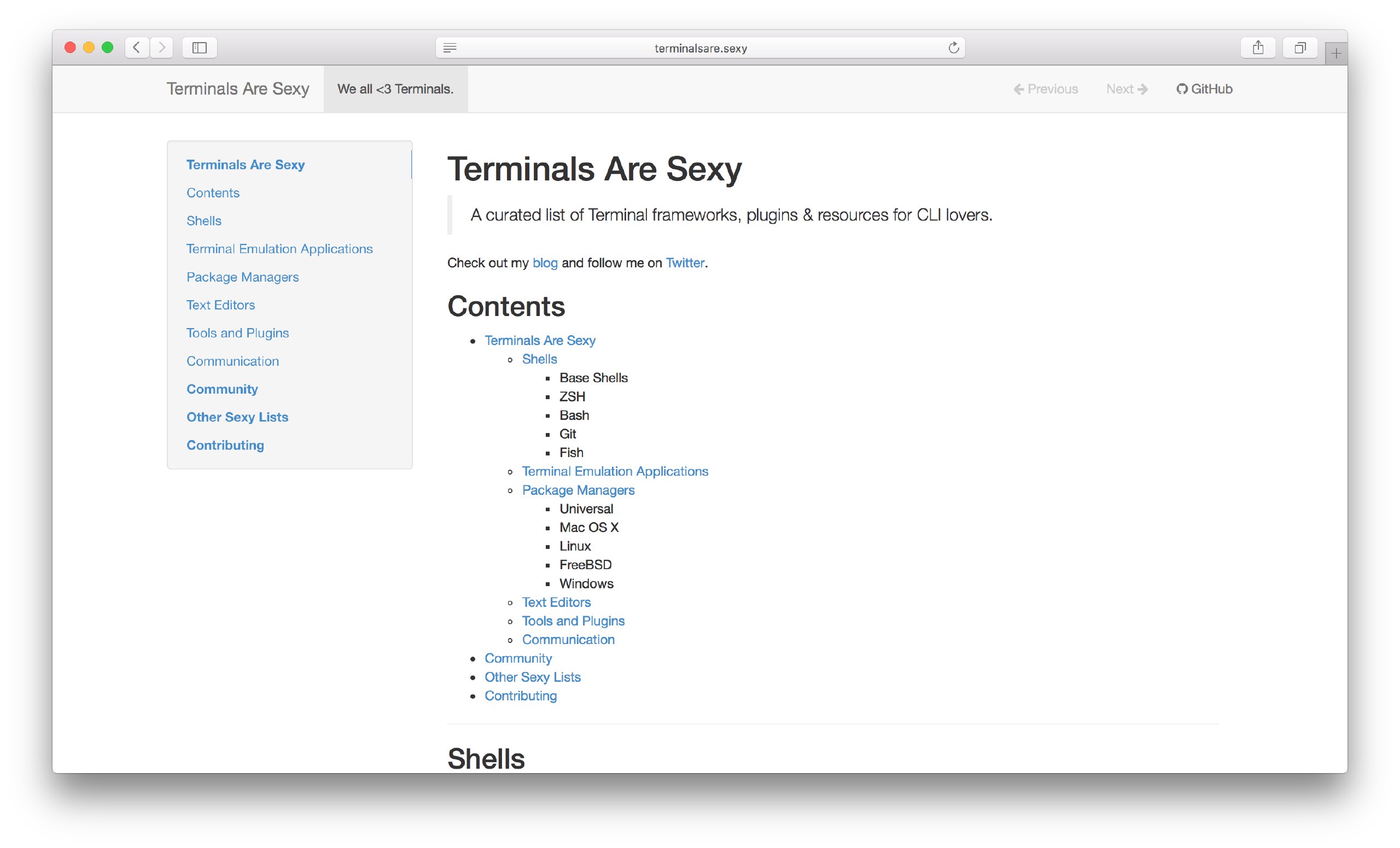Click the 'Git' list item
The image size is (1400, 848).
[568, 434]
